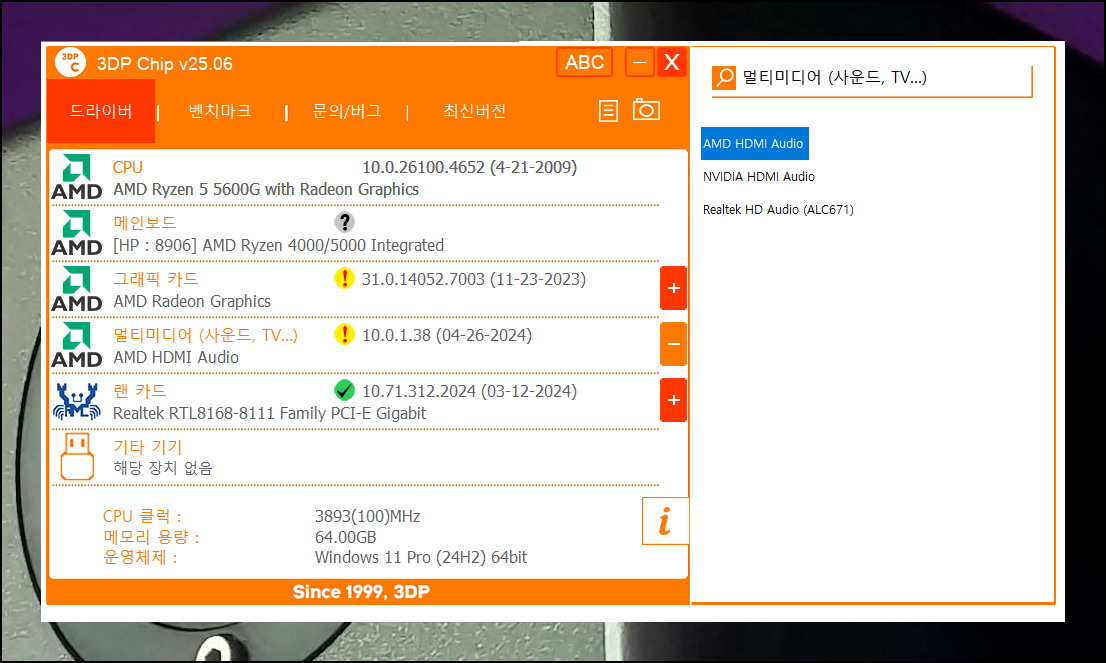Expand the 그래픽 카드 row with plus button

pos(673,288)
